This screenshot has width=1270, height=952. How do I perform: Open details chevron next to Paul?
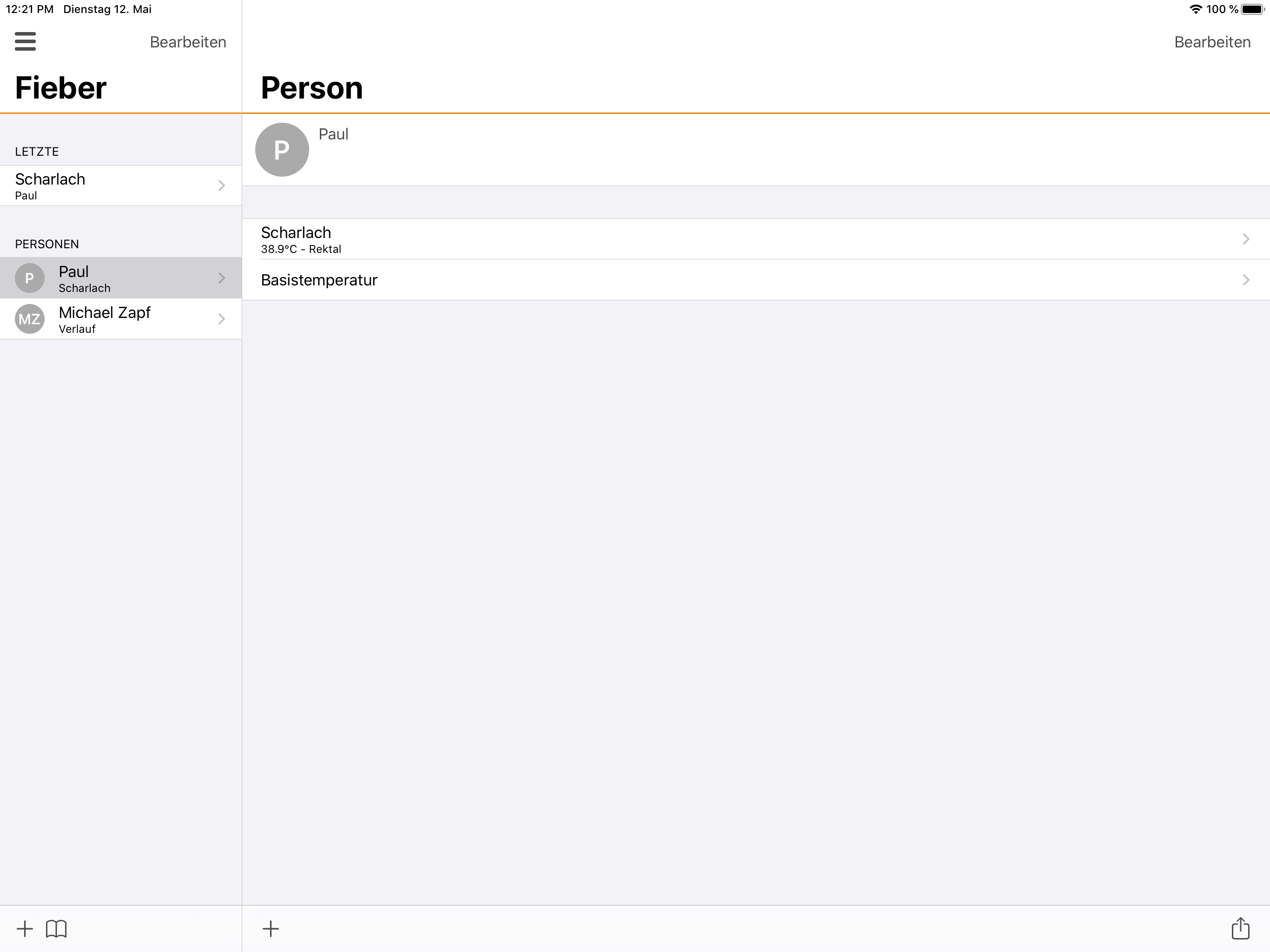[x=222, y=278]
